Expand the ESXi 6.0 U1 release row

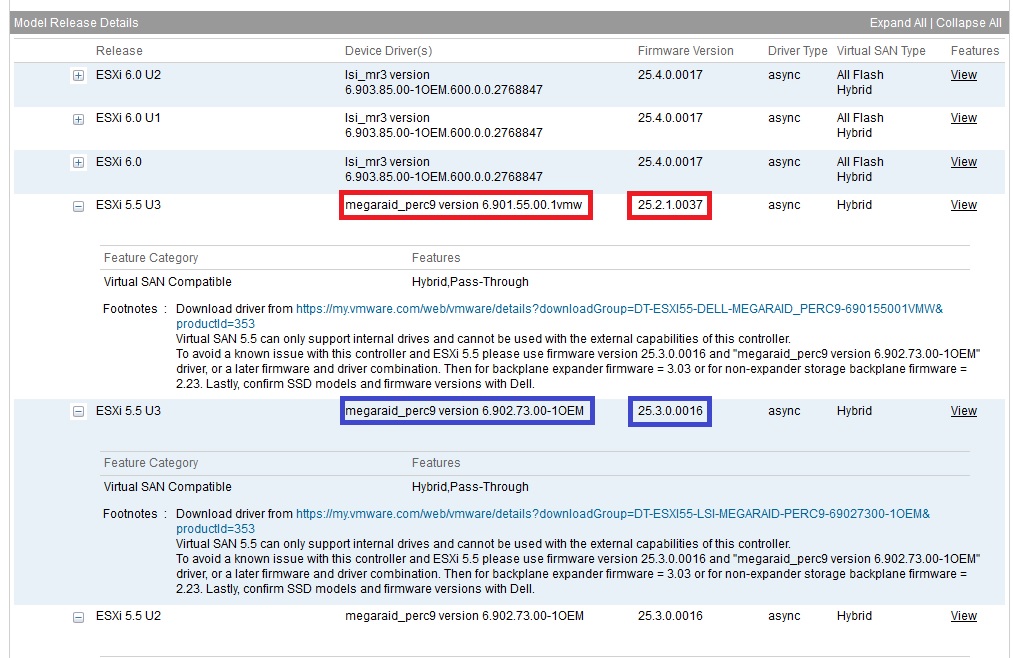coord(78,119)
